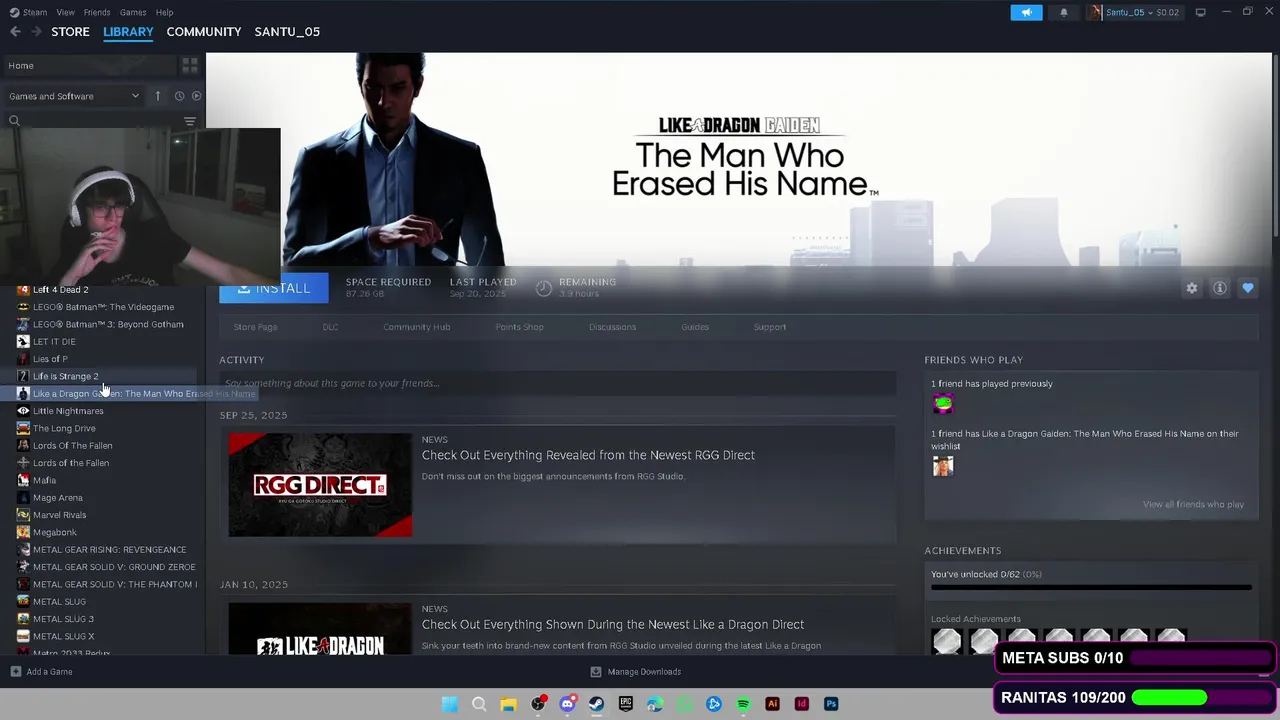Open OBS Studio from the taskbar
This screenshot has height=720, width=1280.
(x=538, y=704)
